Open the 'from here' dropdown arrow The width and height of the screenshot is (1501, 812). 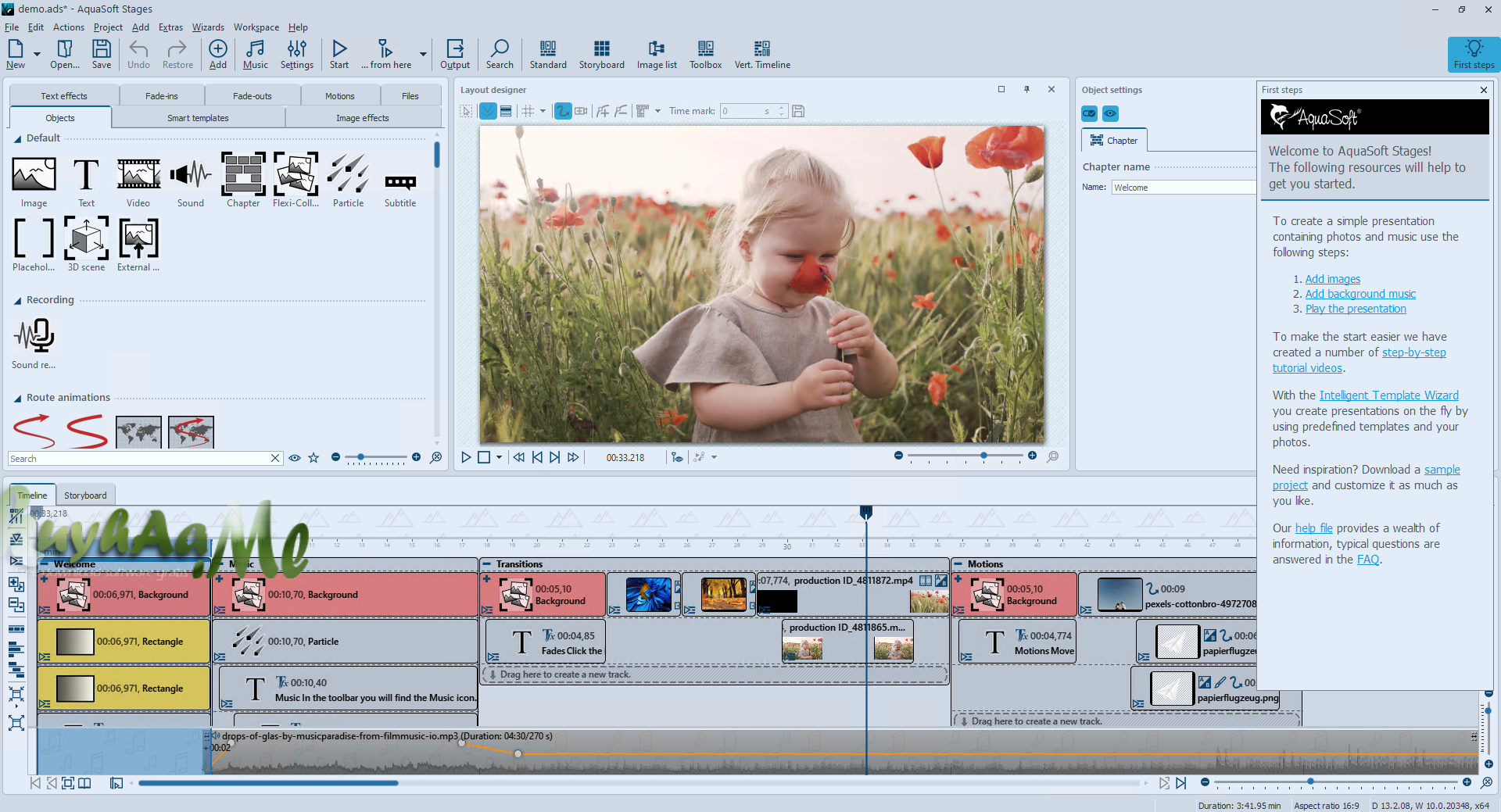(x=423, y=54)
